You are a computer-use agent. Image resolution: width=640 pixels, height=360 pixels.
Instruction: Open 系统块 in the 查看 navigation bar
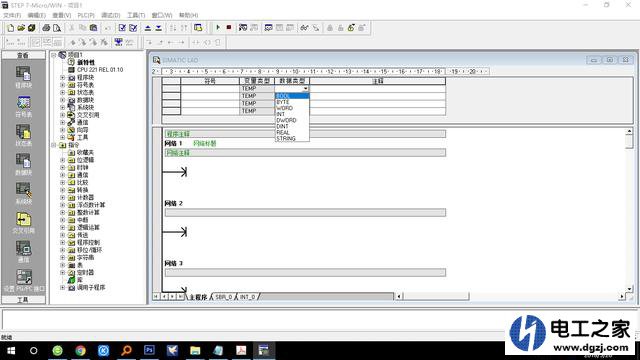click(23, 193)
